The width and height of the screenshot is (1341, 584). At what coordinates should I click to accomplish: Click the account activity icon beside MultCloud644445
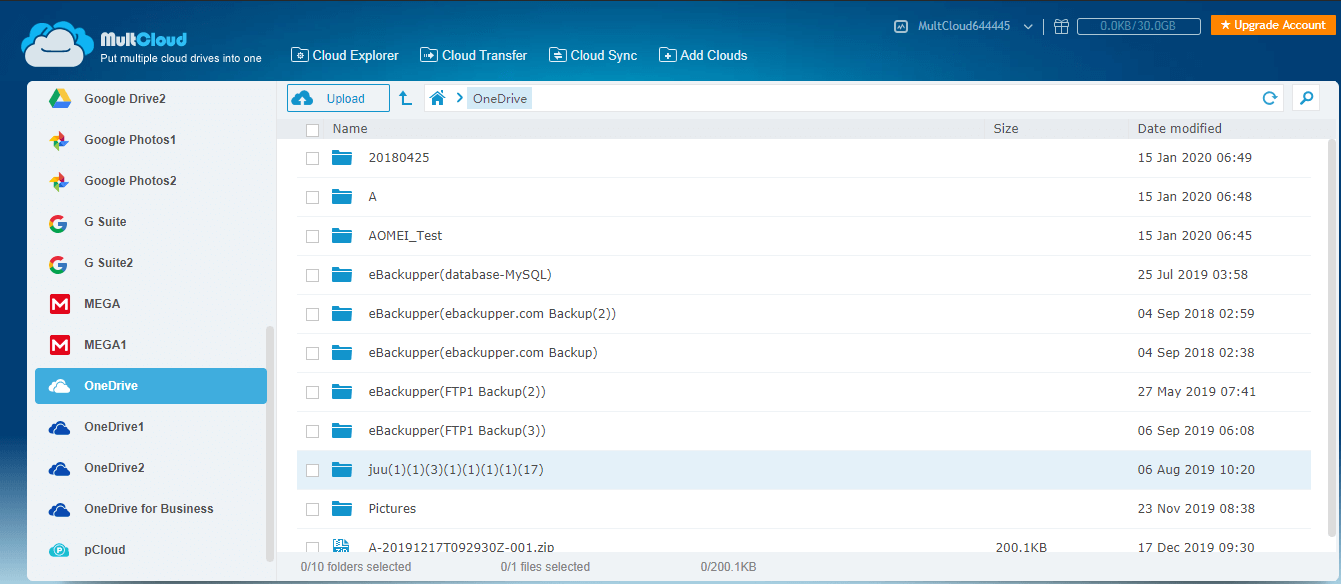(x=901, y=27)
